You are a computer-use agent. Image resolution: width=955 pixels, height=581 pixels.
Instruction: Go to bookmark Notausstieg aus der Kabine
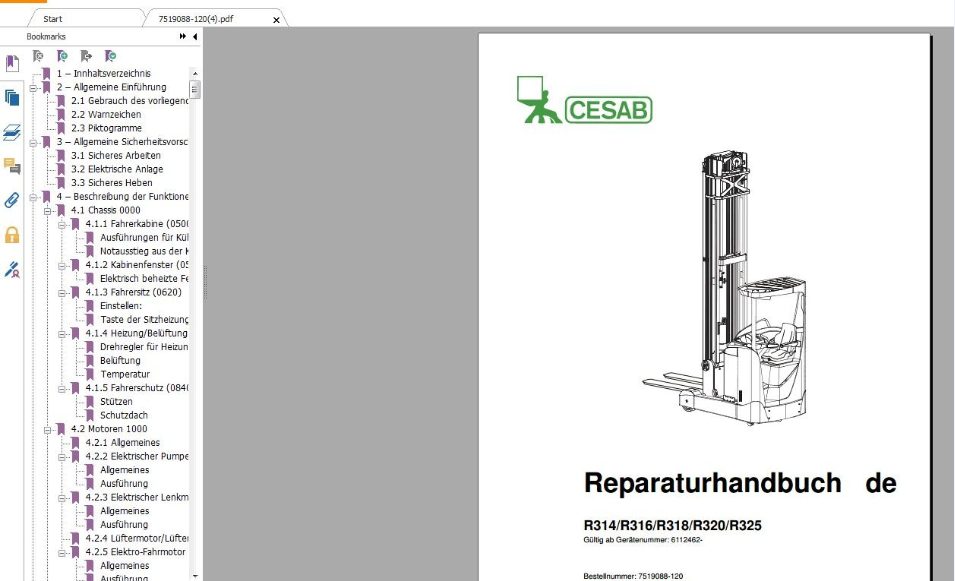click(144, 251)
